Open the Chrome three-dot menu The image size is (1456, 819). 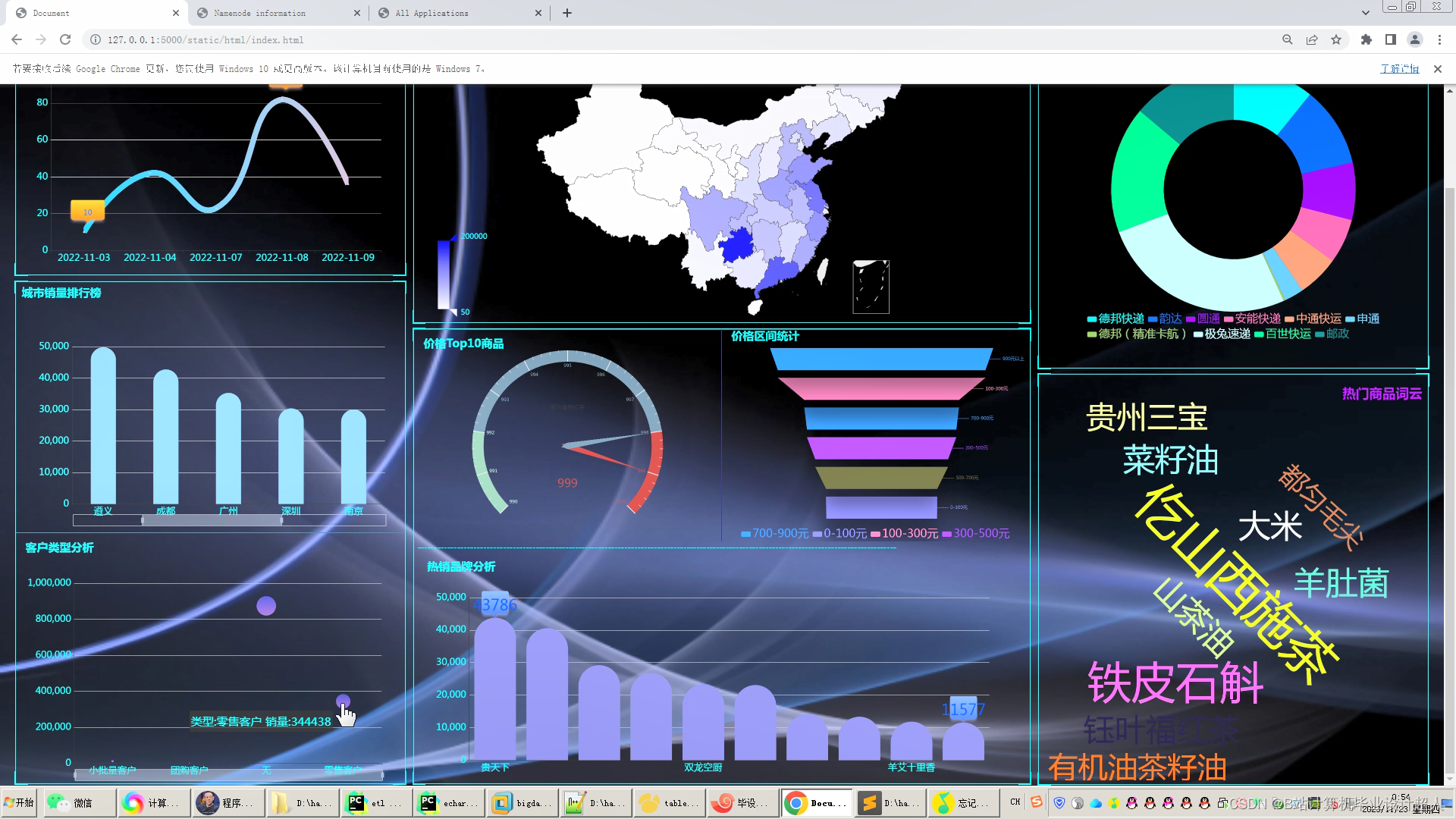pyautogui.click(x=1439, y=39)
